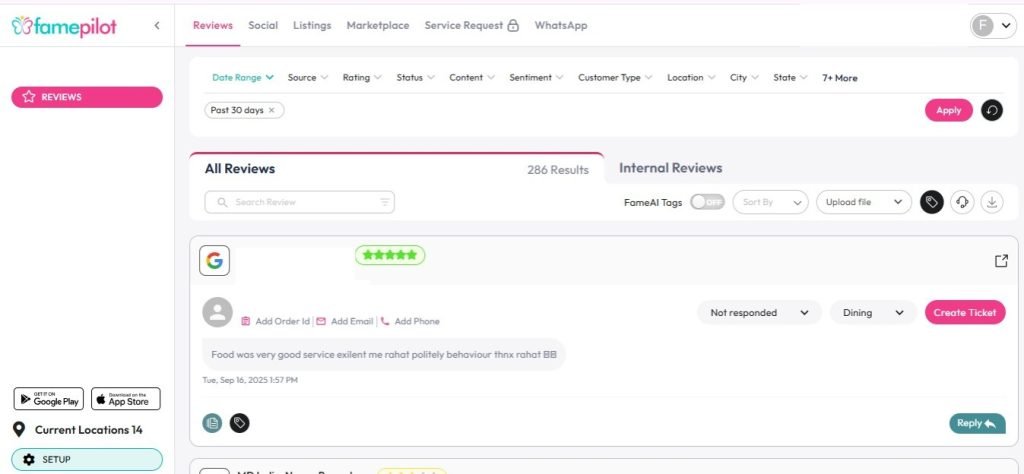Expand the City filter
The height and width of the screenshot is (474, 1024).
(744, 78)
